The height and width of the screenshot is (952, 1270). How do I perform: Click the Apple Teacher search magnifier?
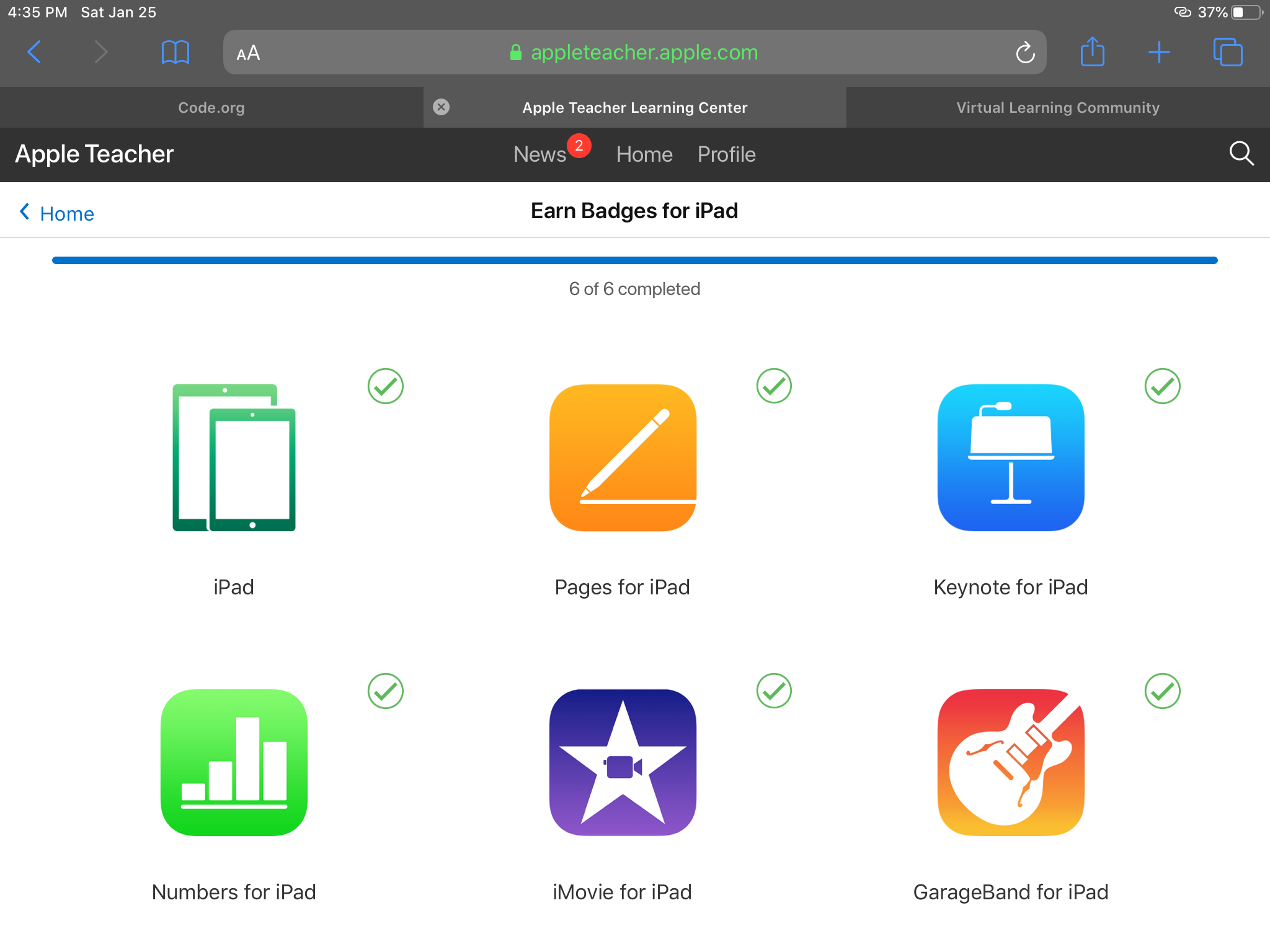[x=1241, y=154]
